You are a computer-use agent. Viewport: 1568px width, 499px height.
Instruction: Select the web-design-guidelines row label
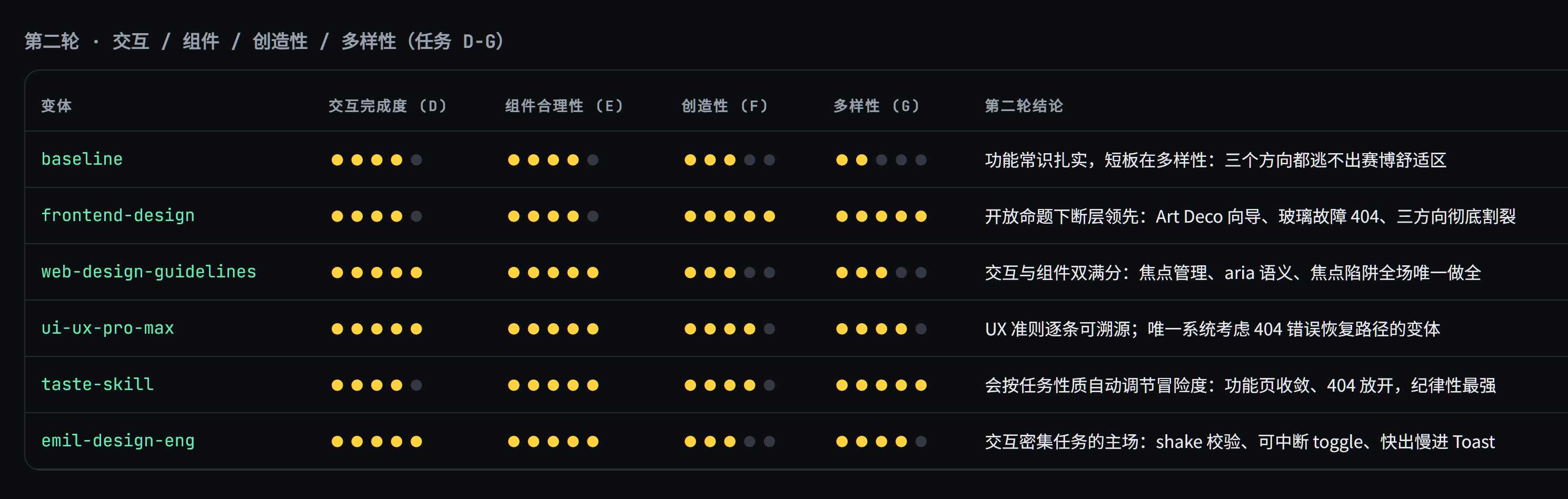(x=148, y=272)
